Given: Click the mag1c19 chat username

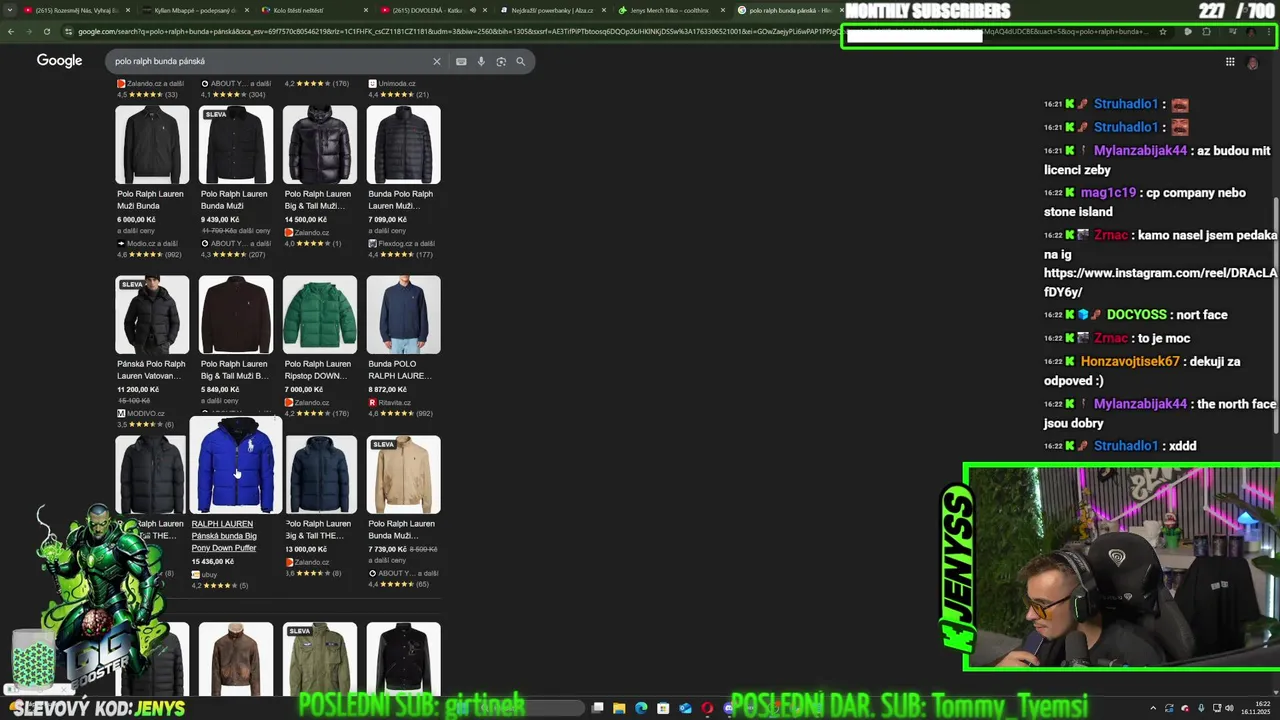Looking at the screenshot, I should click(x=1108, y=193).
